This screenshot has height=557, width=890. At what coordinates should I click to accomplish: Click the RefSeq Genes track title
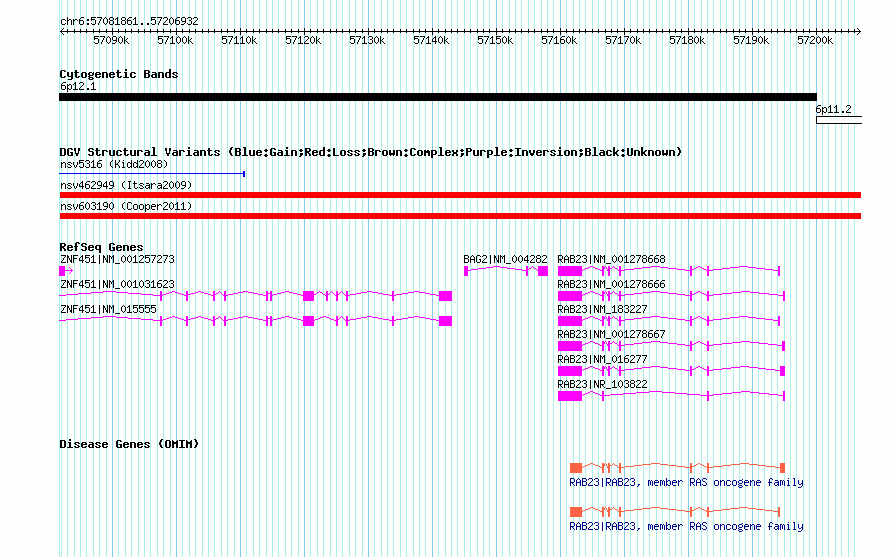coord(101,247)
